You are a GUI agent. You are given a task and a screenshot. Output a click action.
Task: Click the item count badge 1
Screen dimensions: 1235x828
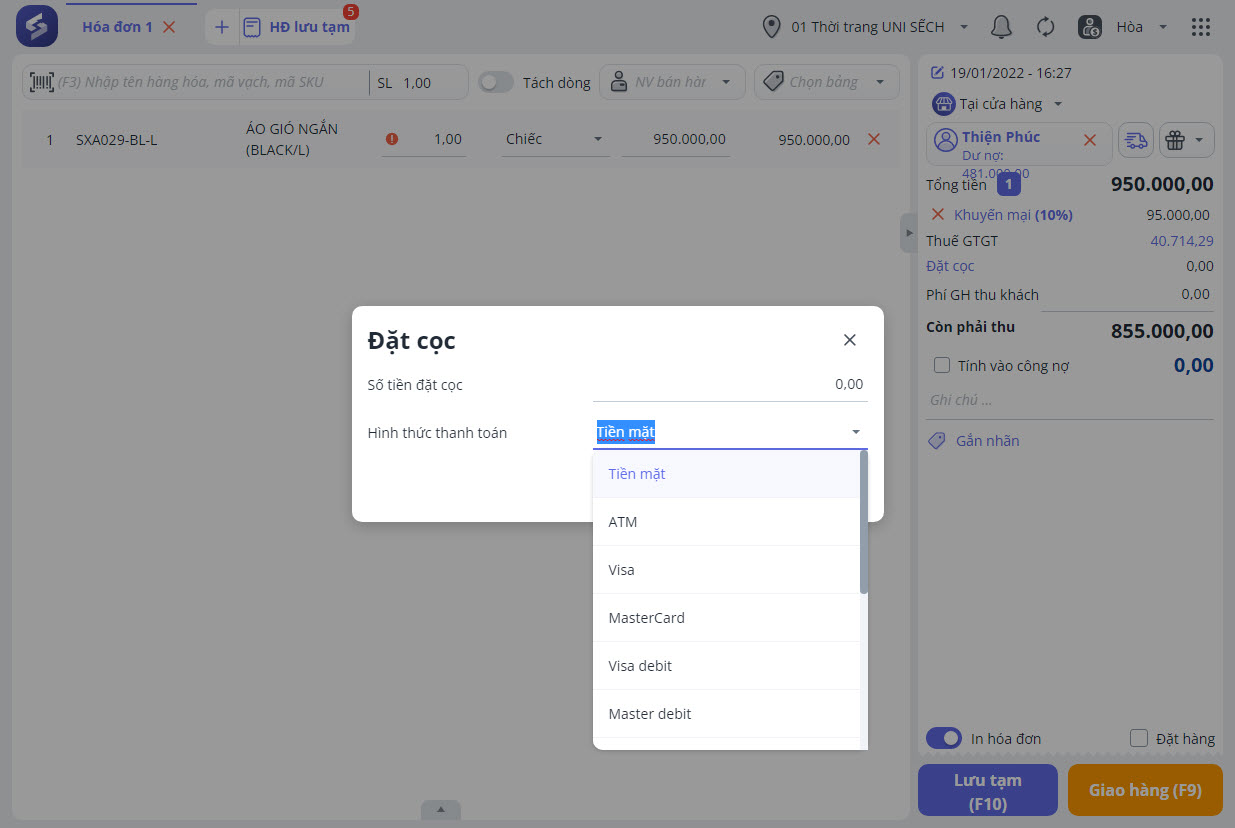[x=1009, y=184]
